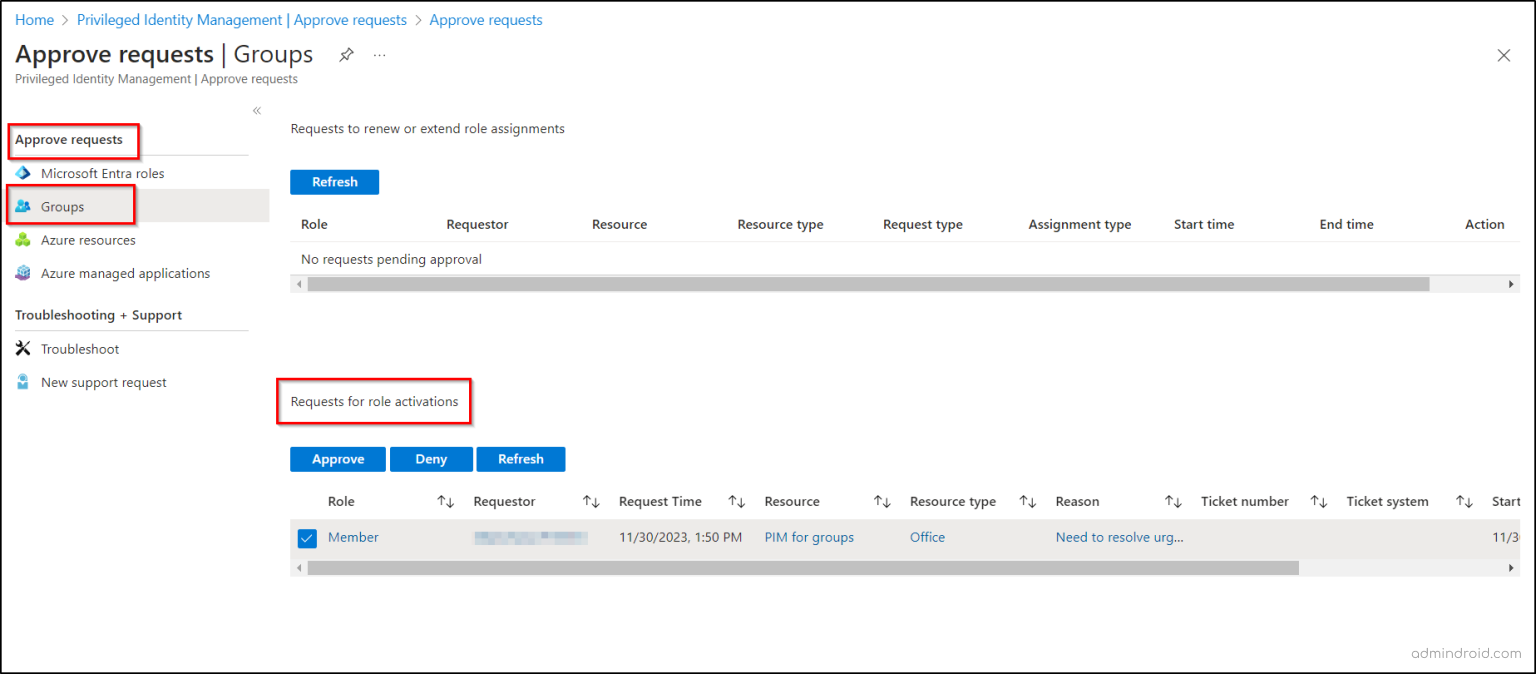Viewport: 1536px width, 674px height.
Task: Refresh the role activations table
Action: 521,459
